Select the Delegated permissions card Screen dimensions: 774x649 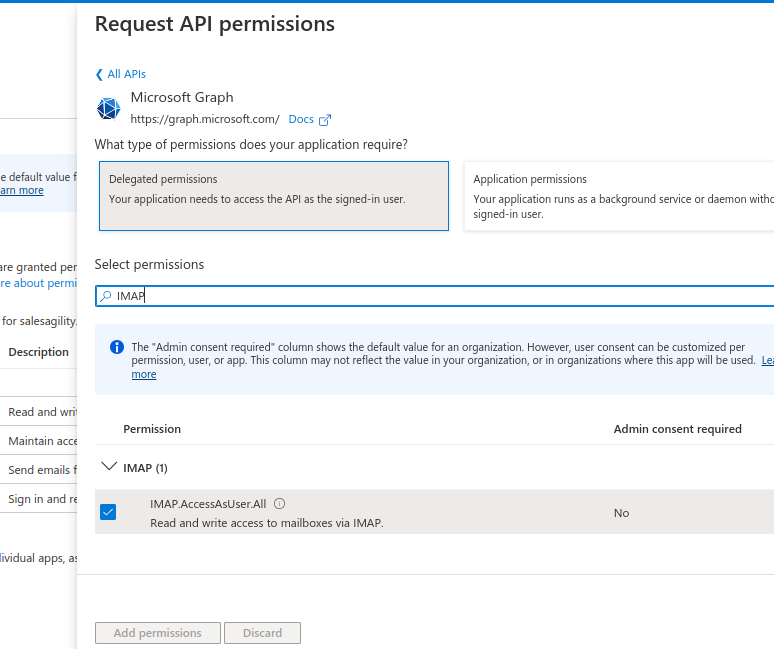pyautogui.click(x=274, y=196)
